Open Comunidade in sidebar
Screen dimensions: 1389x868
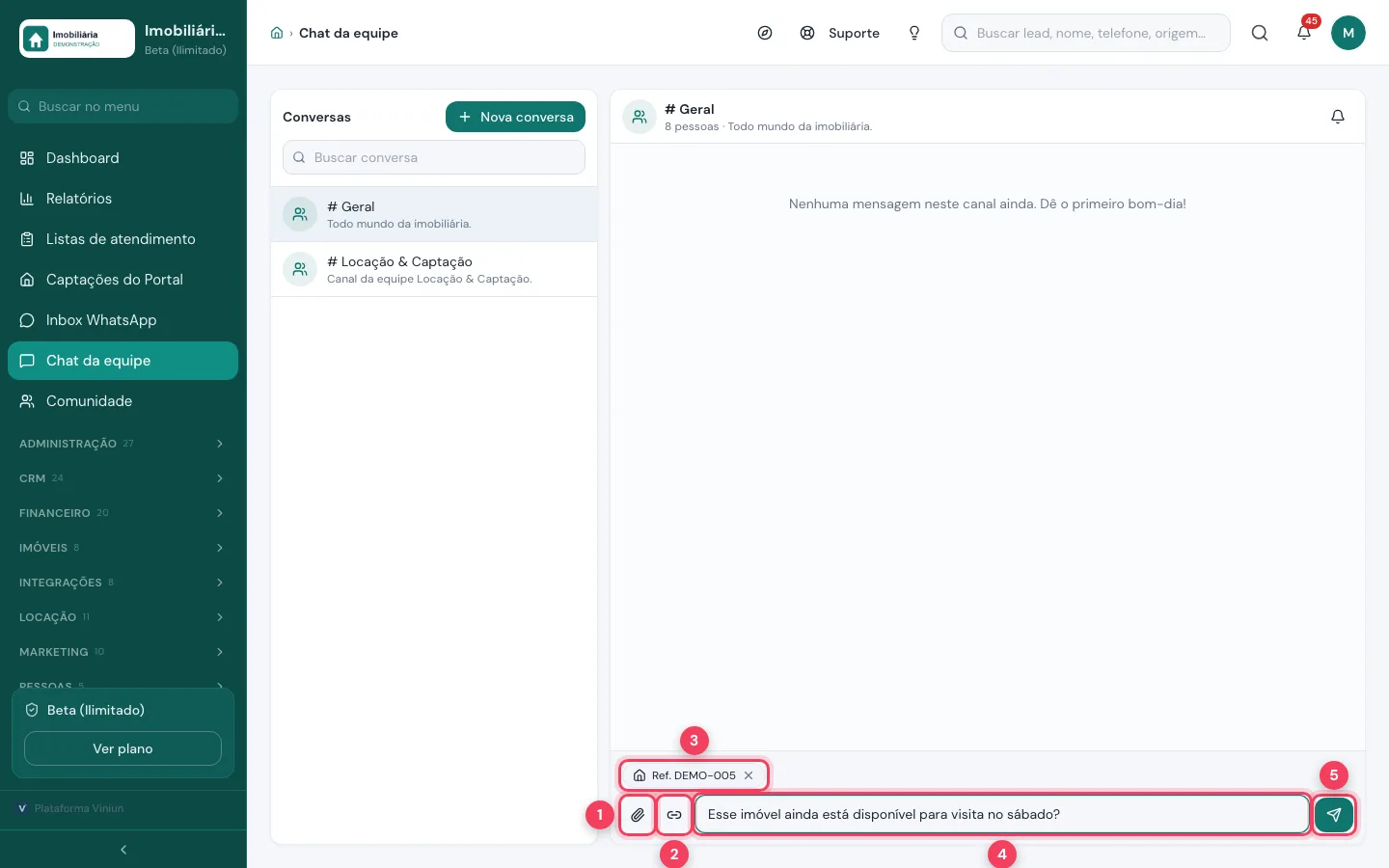[x=123, y=401]
